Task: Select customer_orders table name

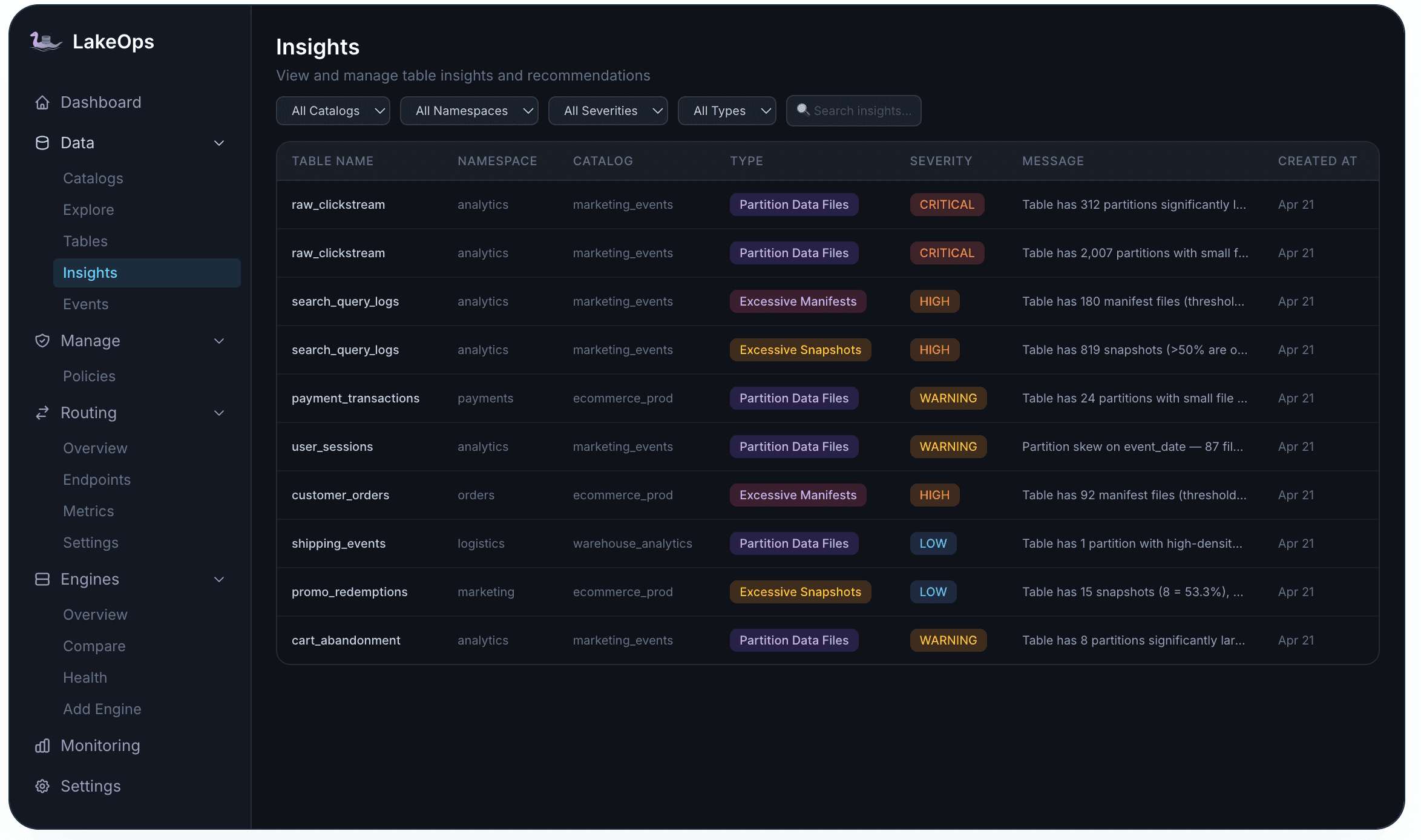Action: click(340, 495)
